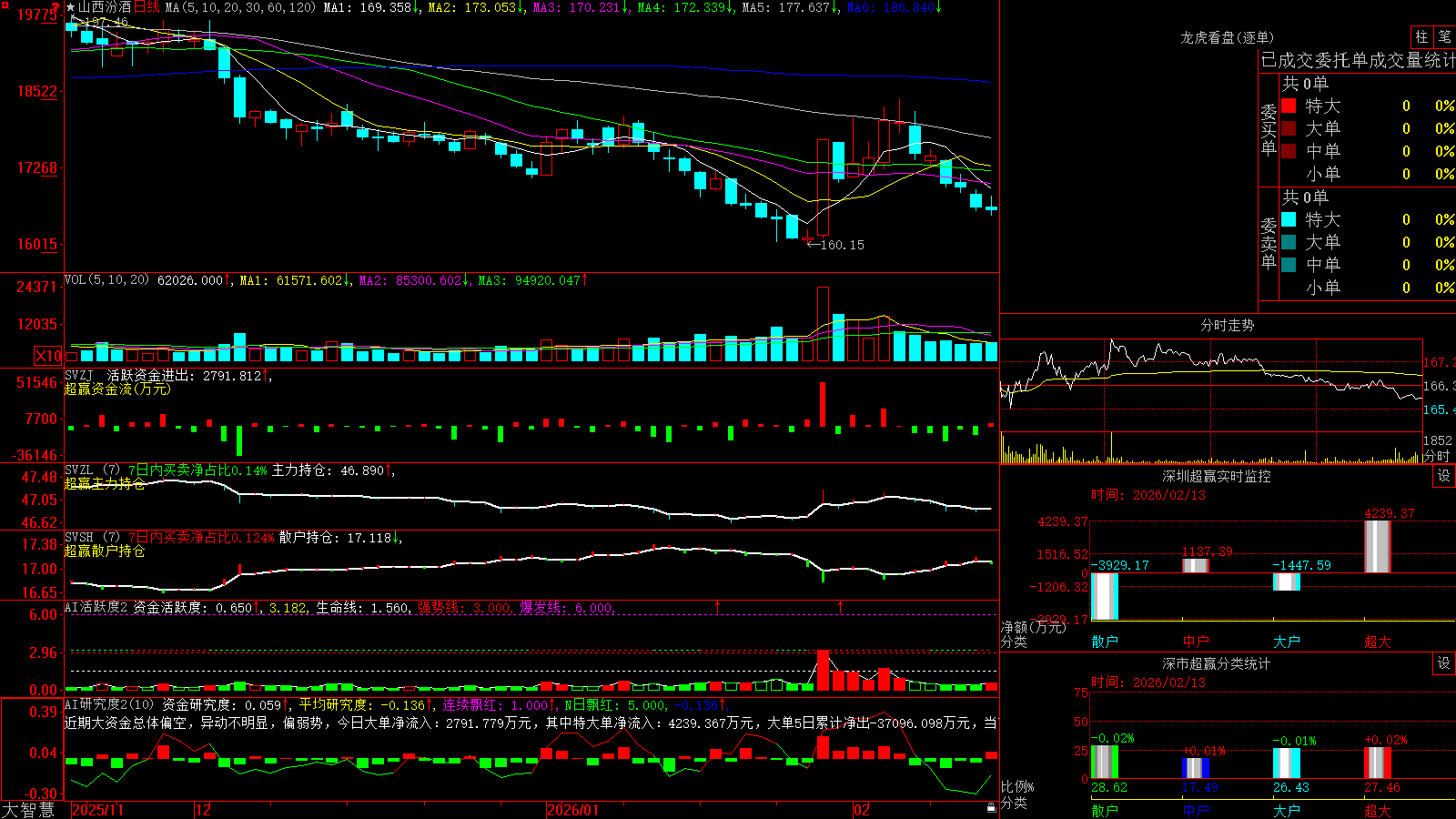Click the 日线 period label

coord(147,7)
